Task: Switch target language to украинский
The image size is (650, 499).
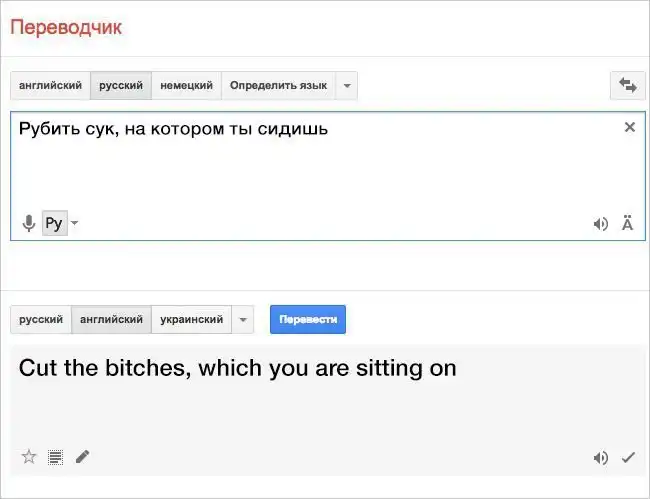Action: [191, 320]
